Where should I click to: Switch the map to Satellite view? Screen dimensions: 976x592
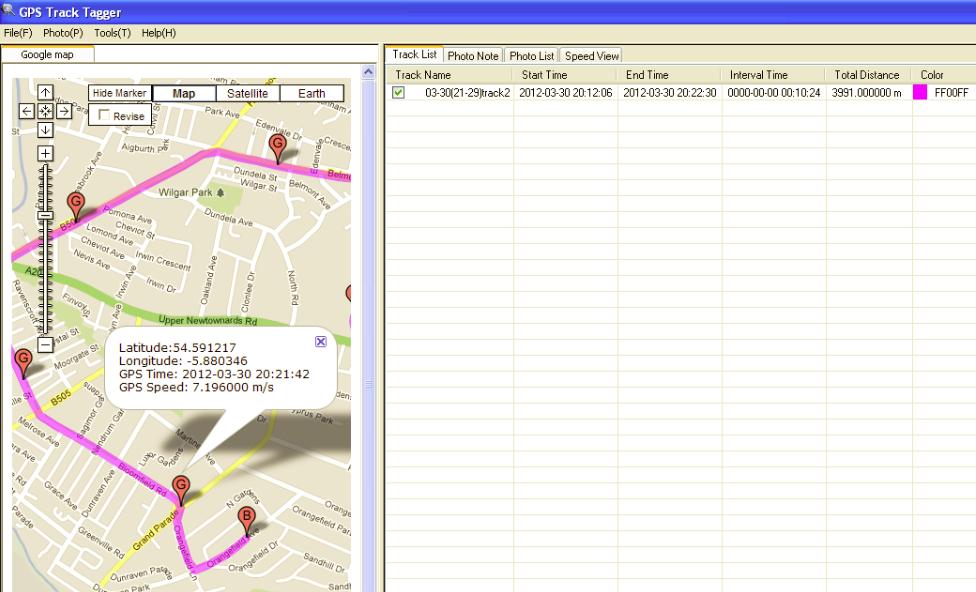point(248,92)
